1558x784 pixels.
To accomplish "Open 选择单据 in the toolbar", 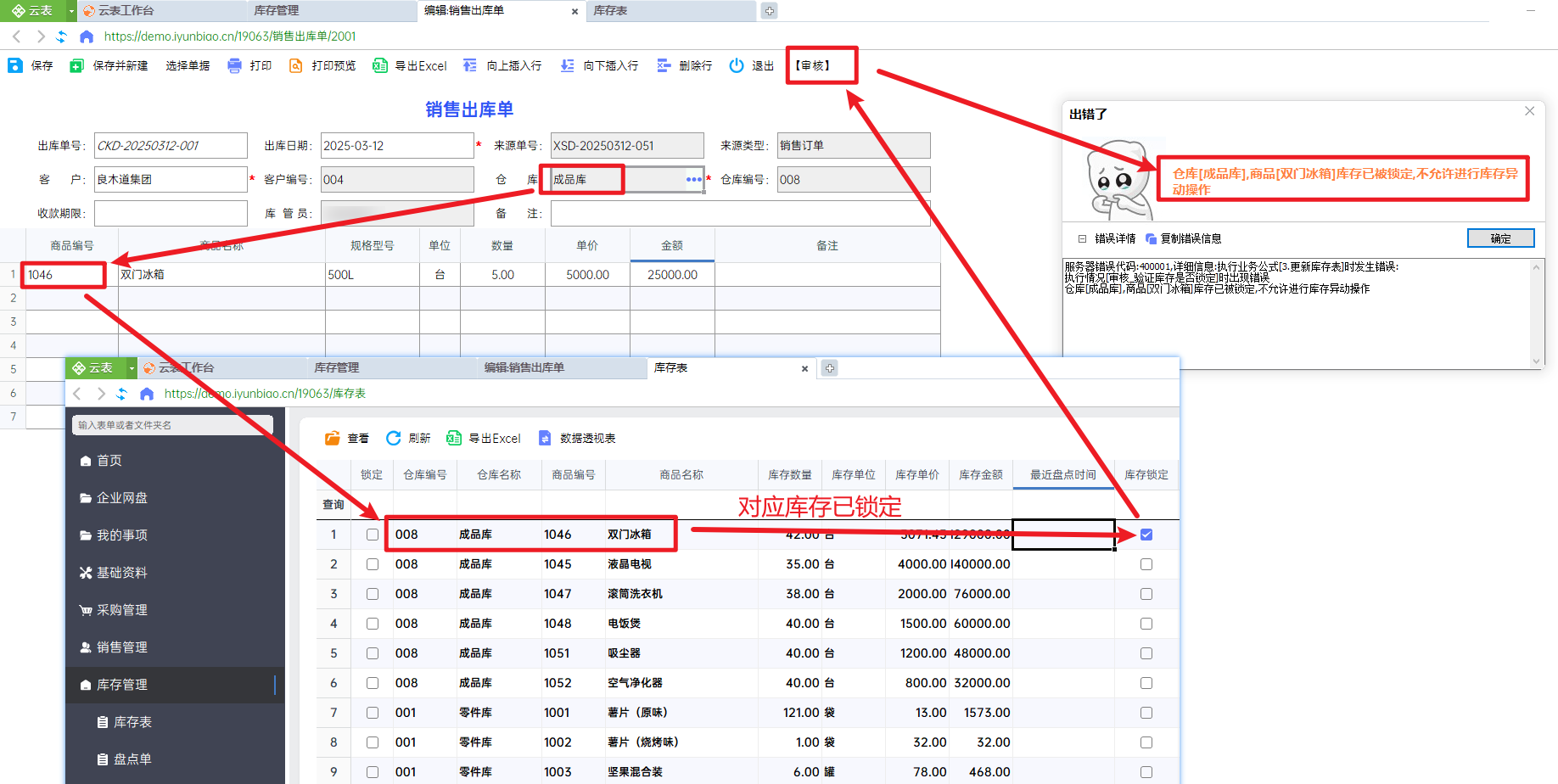I will [188, 65].
